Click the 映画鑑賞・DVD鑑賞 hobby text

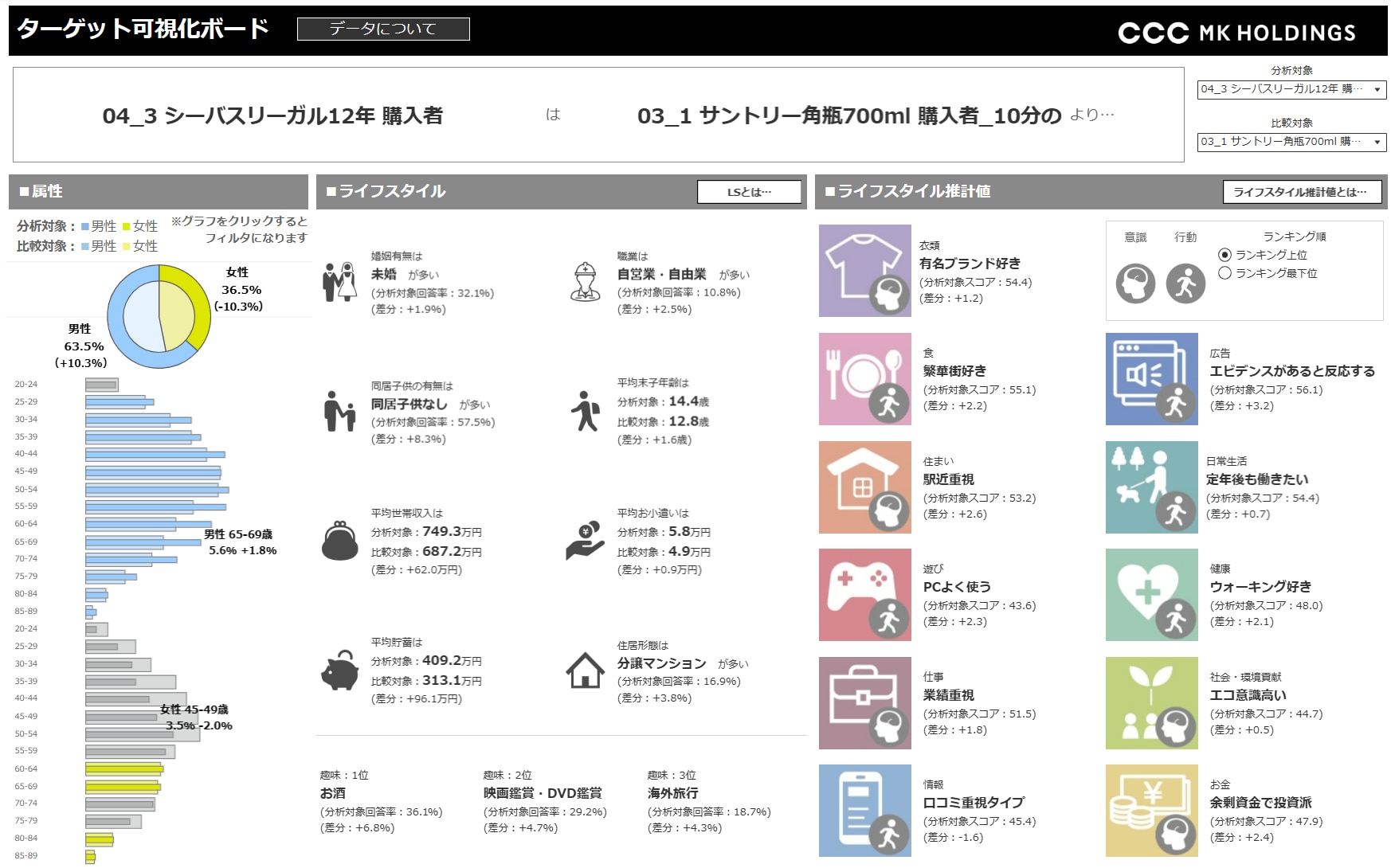coord(543,793)
